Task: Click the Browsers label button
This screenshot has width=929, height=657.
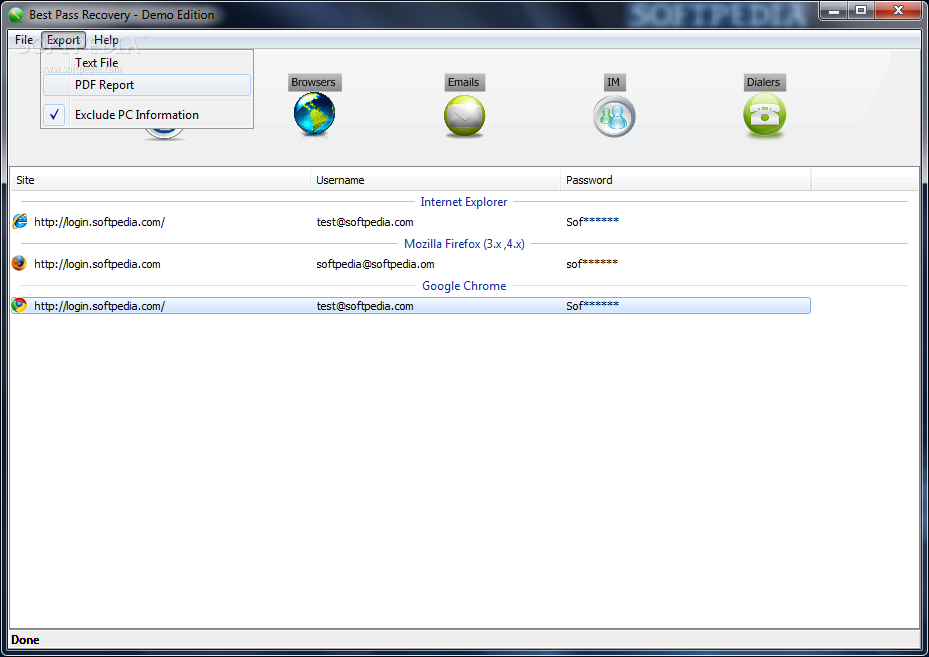Action: pyautogui.click(x=314, y=82)
